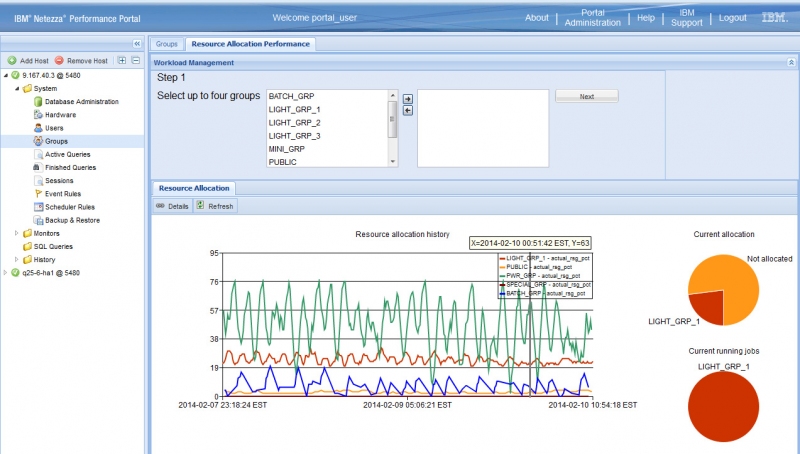Screen dimensions: 800x454
Task: Click the empty selected-groups box
Action: (483, 129)
